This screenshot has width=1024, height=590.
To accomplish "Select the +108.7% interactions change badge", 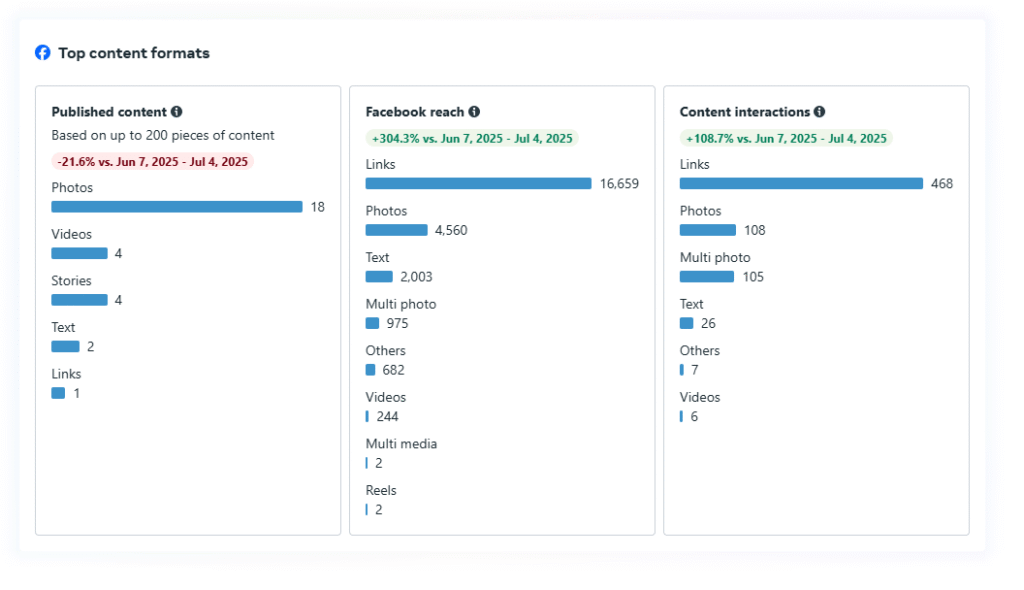I will click(x=786, y=138).
